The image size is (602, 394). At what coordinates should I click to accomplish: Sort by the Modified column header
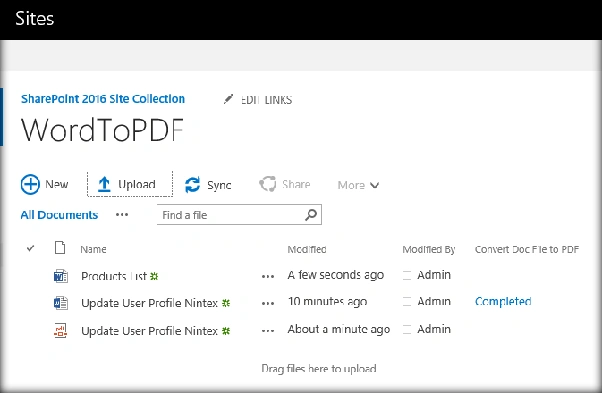click(x=307, y=249)
